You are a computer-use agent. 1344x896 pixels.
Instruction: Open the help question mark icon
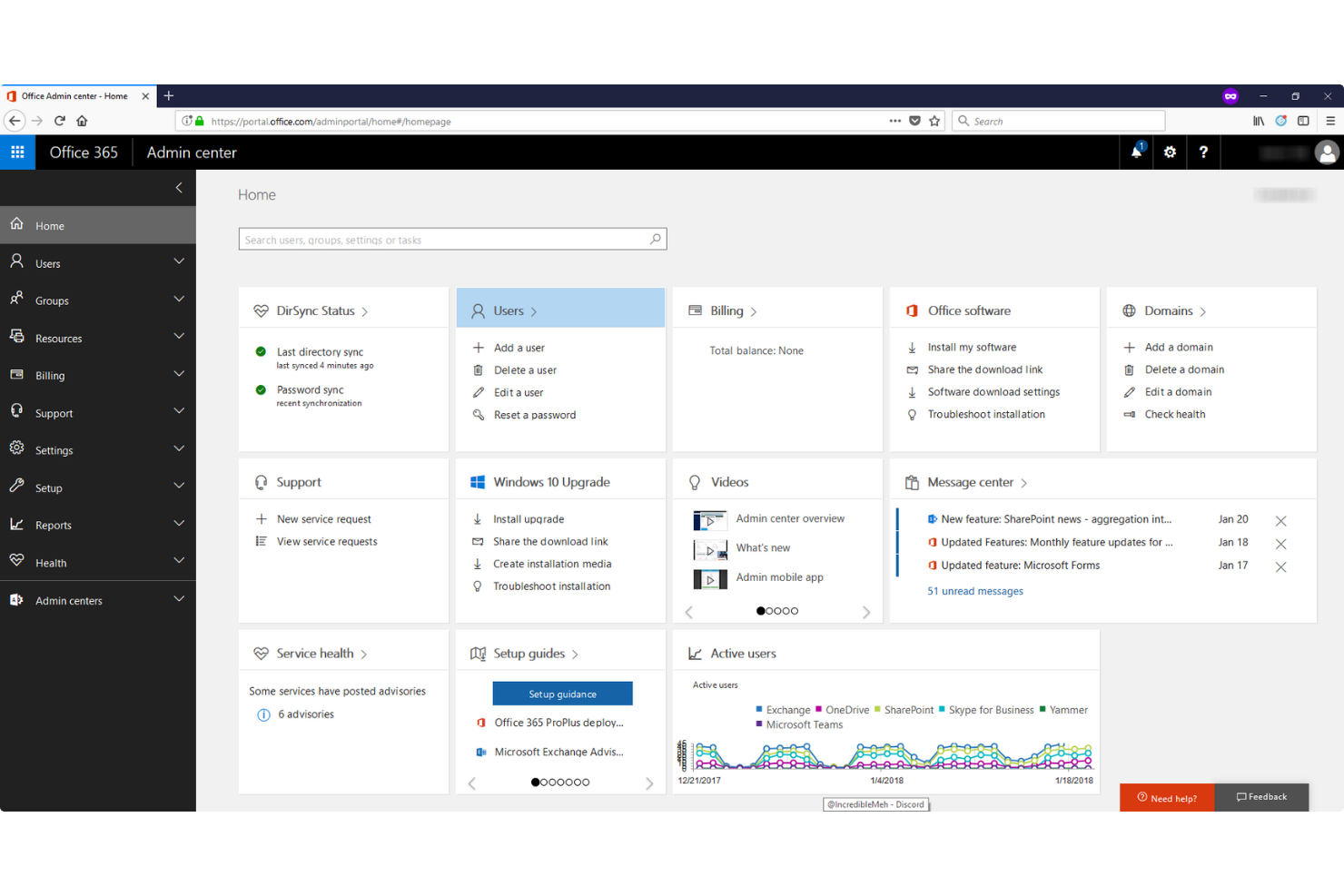click(1204, 152)
